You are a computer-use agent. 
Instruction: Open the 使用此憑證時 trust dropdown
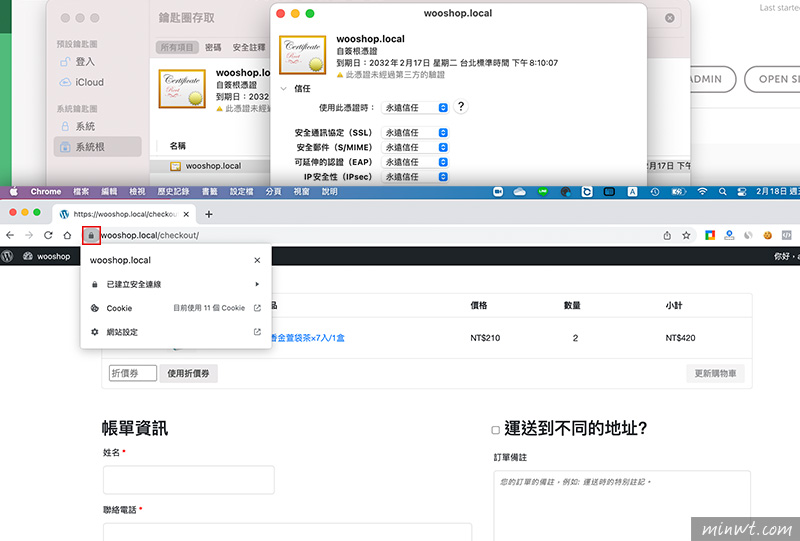pos(415,108)
